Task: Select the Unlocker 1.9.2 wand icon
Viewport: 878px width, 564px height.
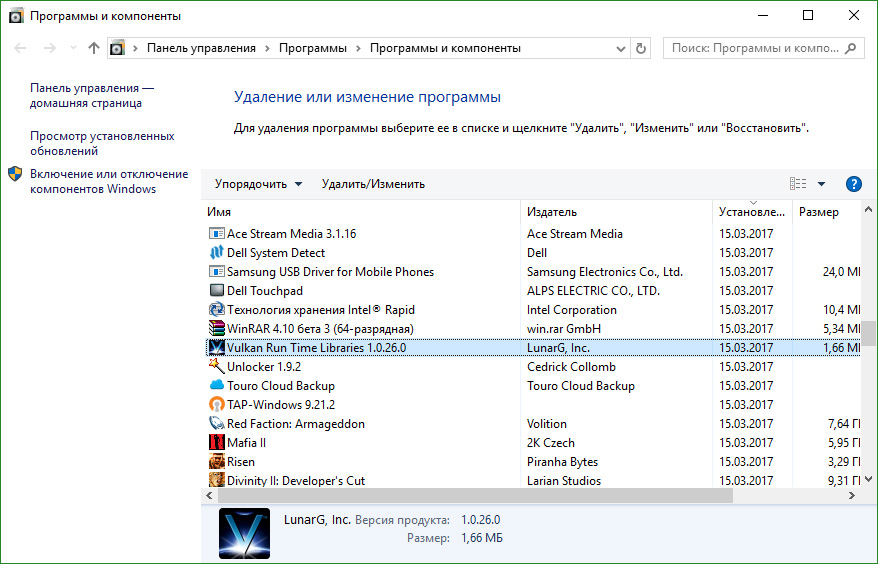Action: click(x=216, y=367)
